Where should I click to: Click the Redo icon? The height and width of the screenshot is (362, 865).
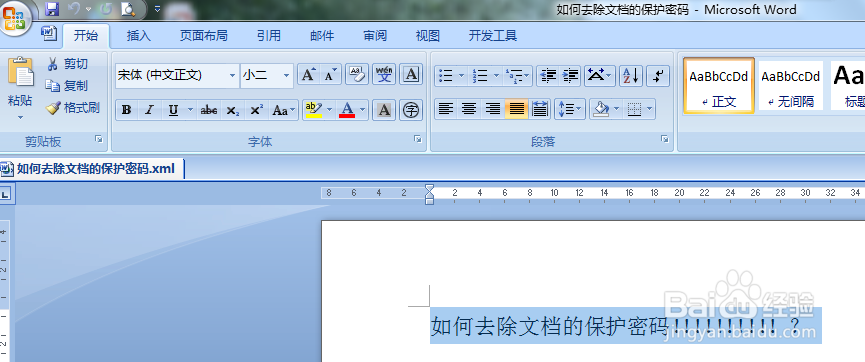(x=106, y=8)
